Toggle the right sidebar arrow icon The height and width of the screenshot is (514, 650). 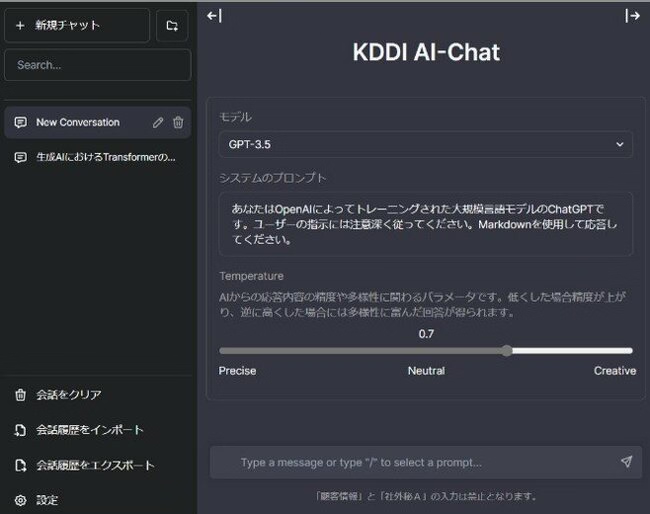[632, 15]
